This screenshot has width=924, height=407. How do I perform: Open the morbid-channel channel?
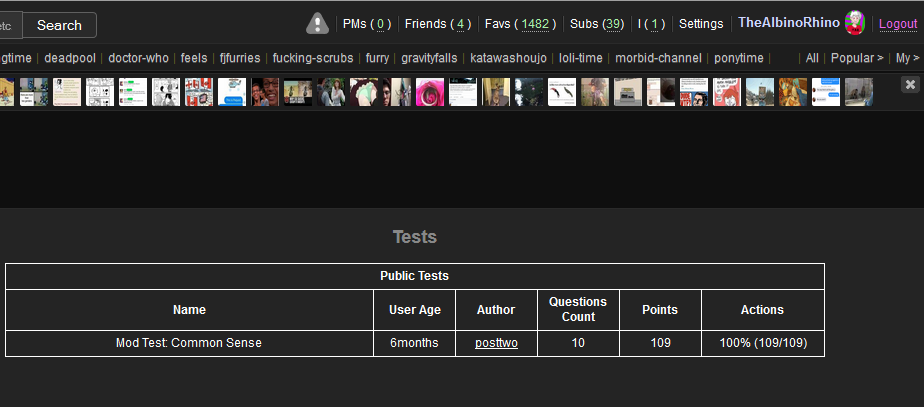[x=658, y=58]
